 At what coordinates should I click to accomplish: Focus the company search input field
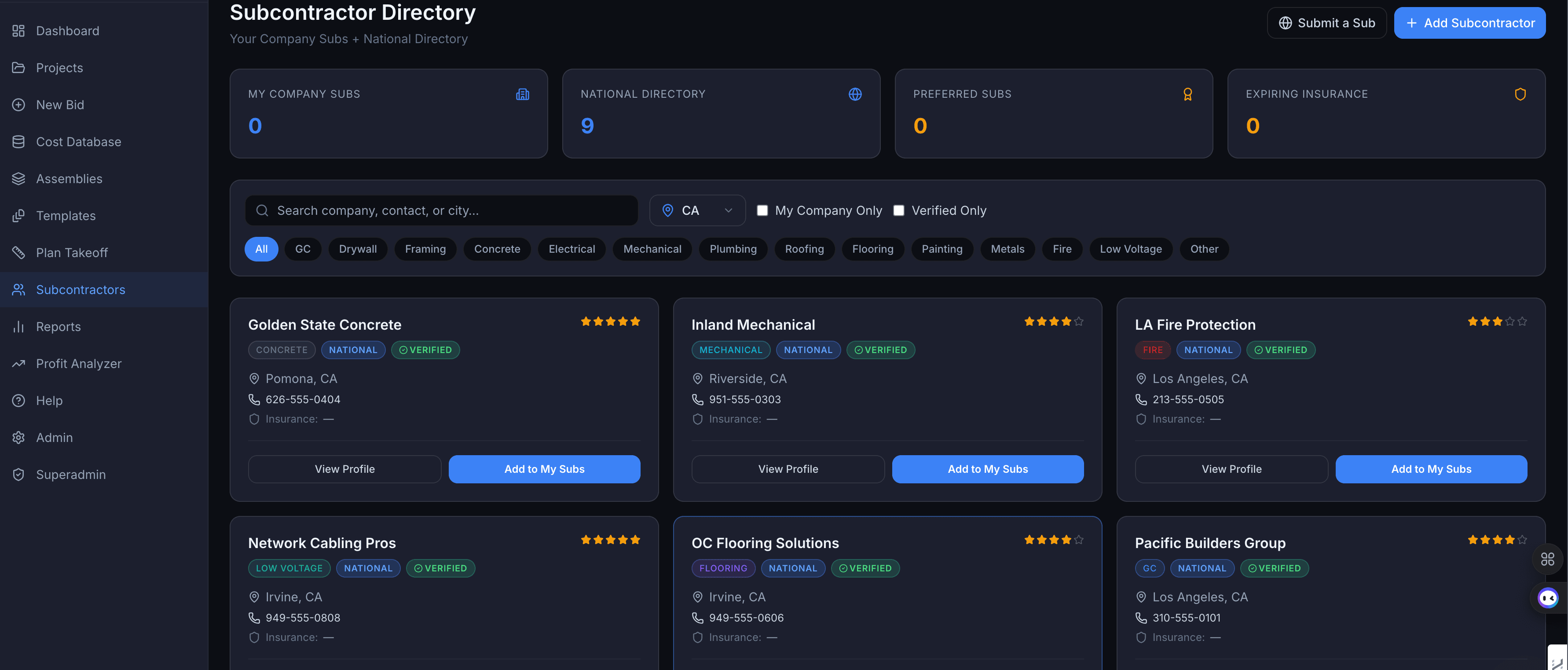[441, 210]
